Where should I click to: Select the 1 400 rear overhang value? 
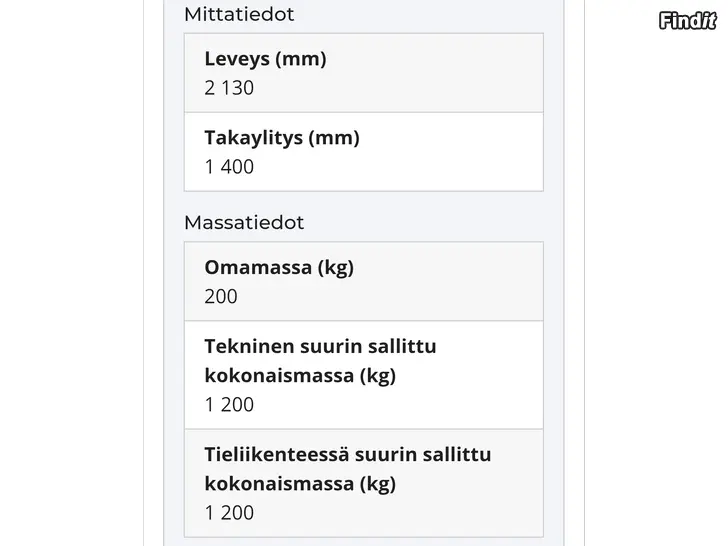[x=229, y=167]
